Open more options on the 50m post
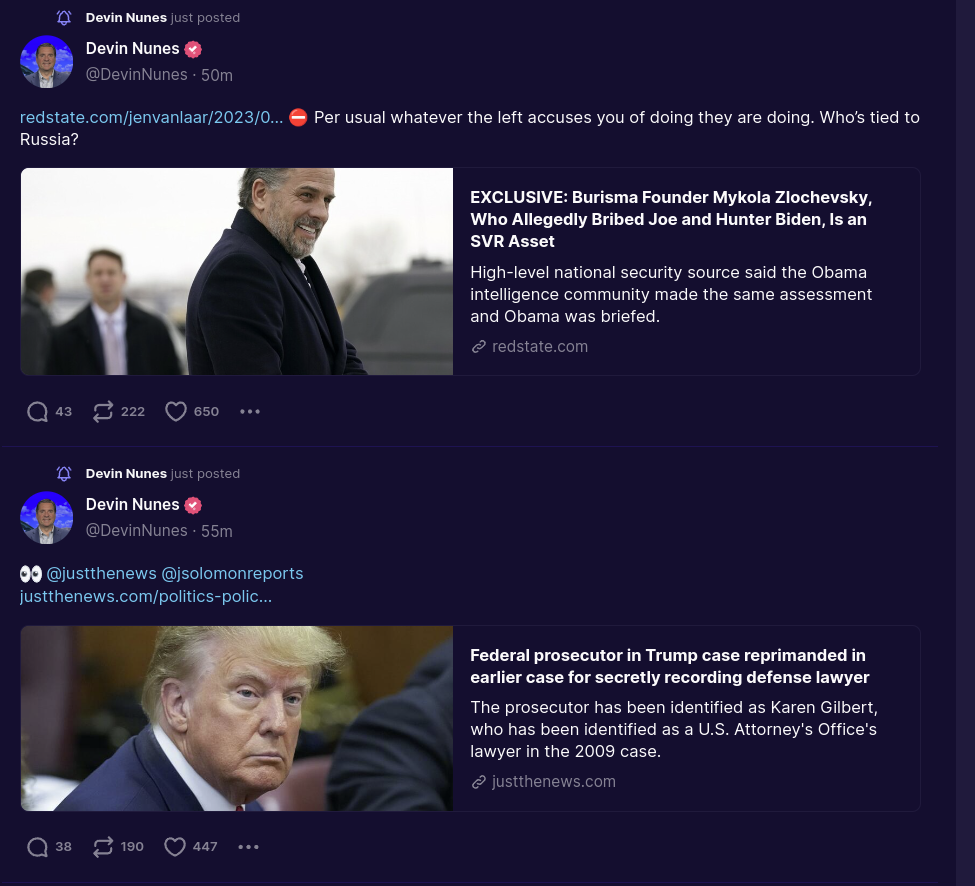975x886 pixels. [x=250, y=412]
